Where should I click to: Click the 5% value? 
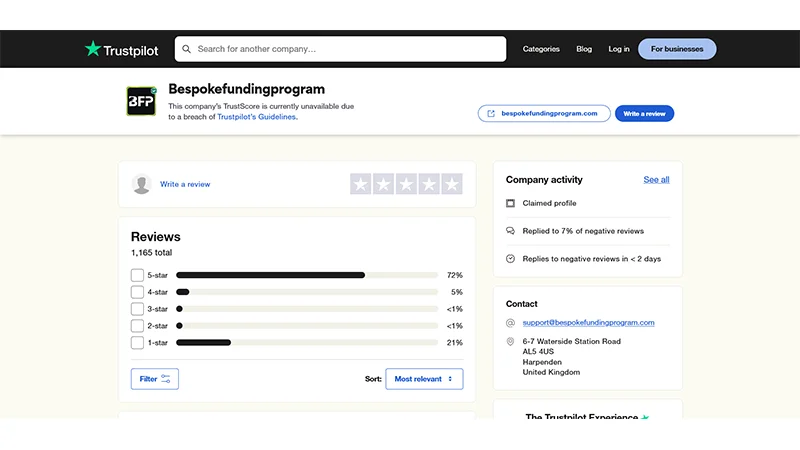[x=457, y=292]
